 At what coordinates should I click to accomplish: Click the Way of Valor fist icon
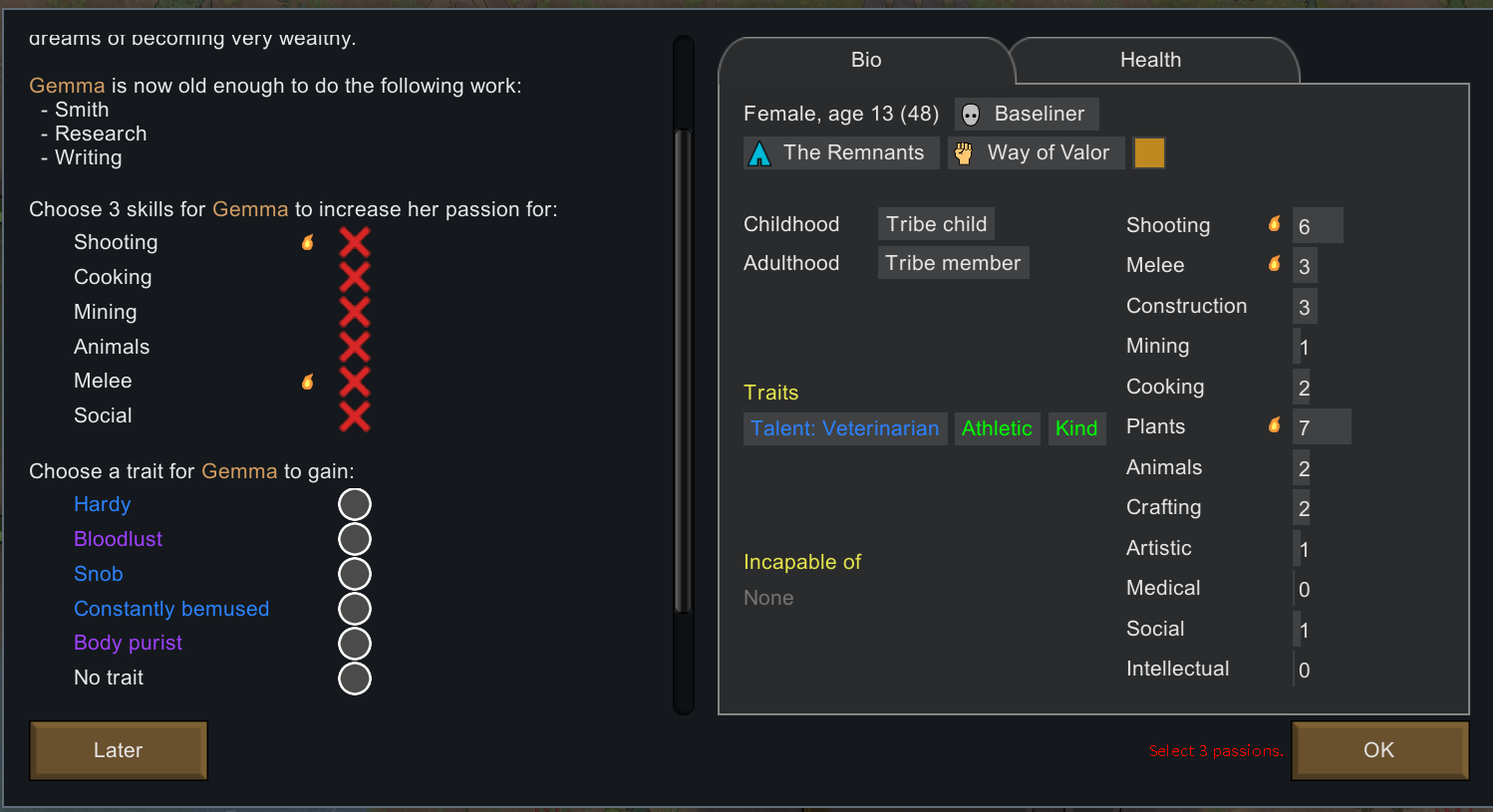click(964, 153)
